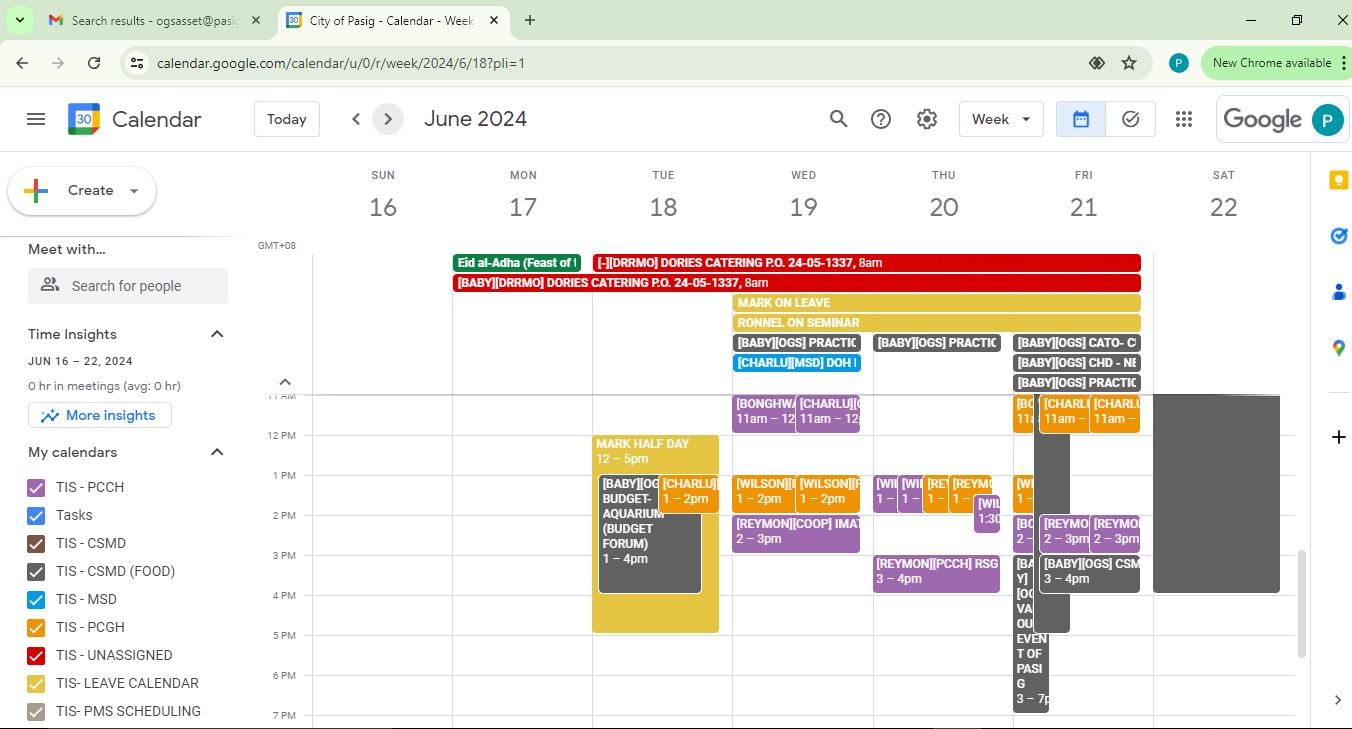Screen dimensions: 1352x729
Task: Toggle the TIS - CSMD calendar checkbox
Action: (36, 544)
